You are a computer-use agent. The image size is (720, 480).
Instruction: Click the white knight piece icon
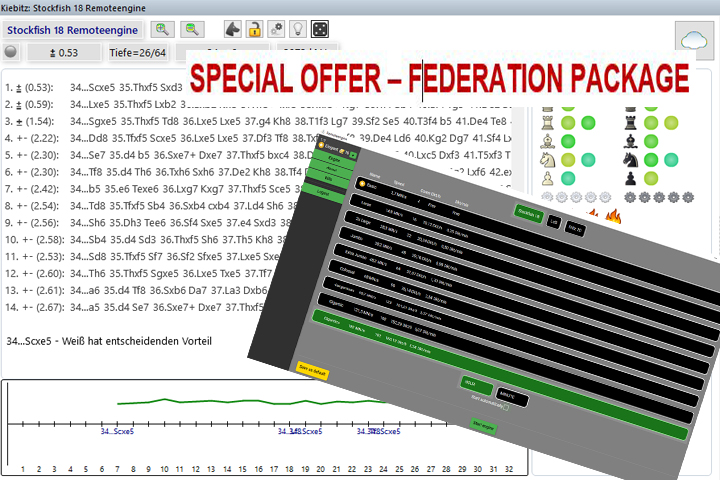(548, 157)
